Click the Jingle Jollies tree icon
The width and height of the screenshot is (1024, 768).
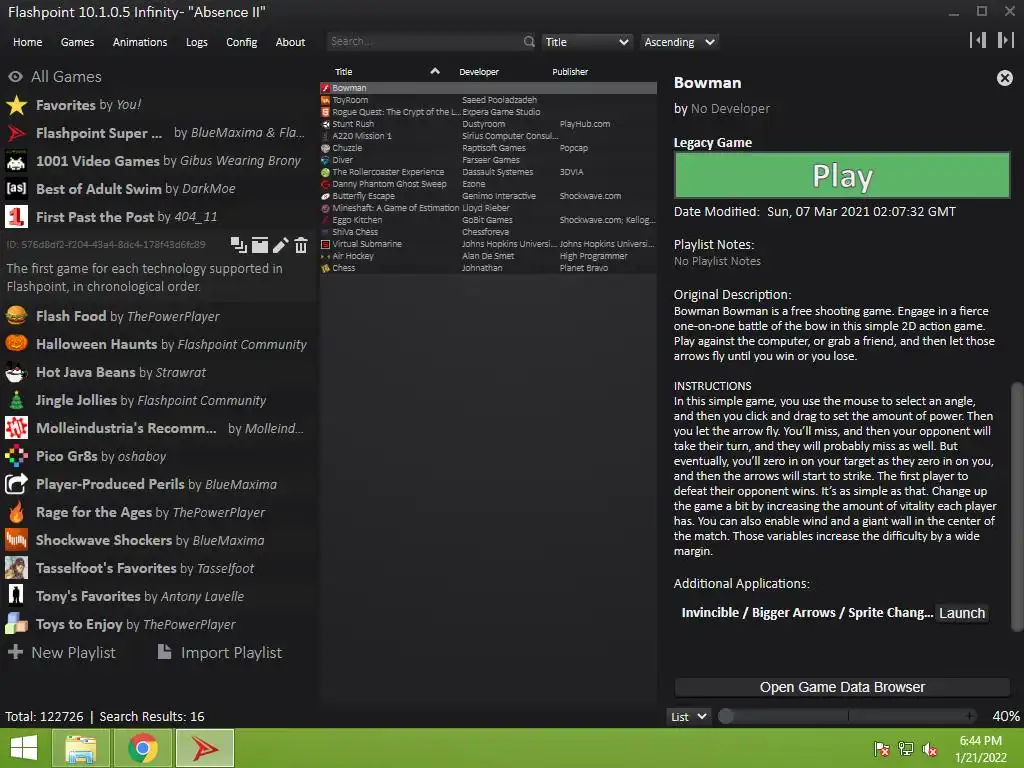coord(16,400)
